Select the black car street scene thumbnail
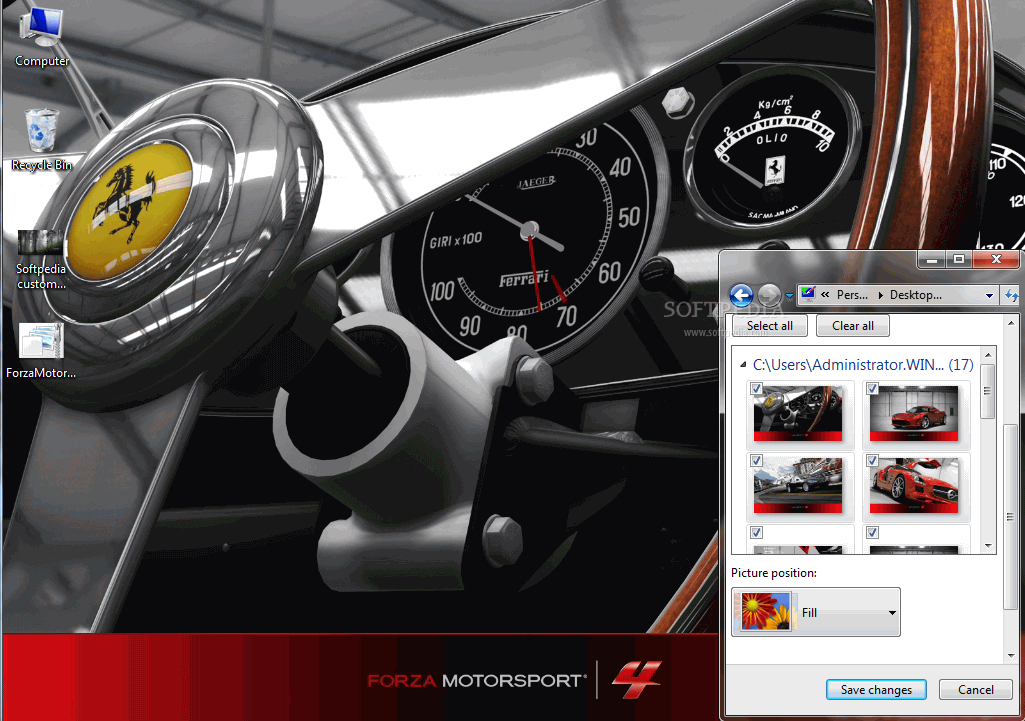Viewport: 1025px width, 721px height. coord(798,485)
